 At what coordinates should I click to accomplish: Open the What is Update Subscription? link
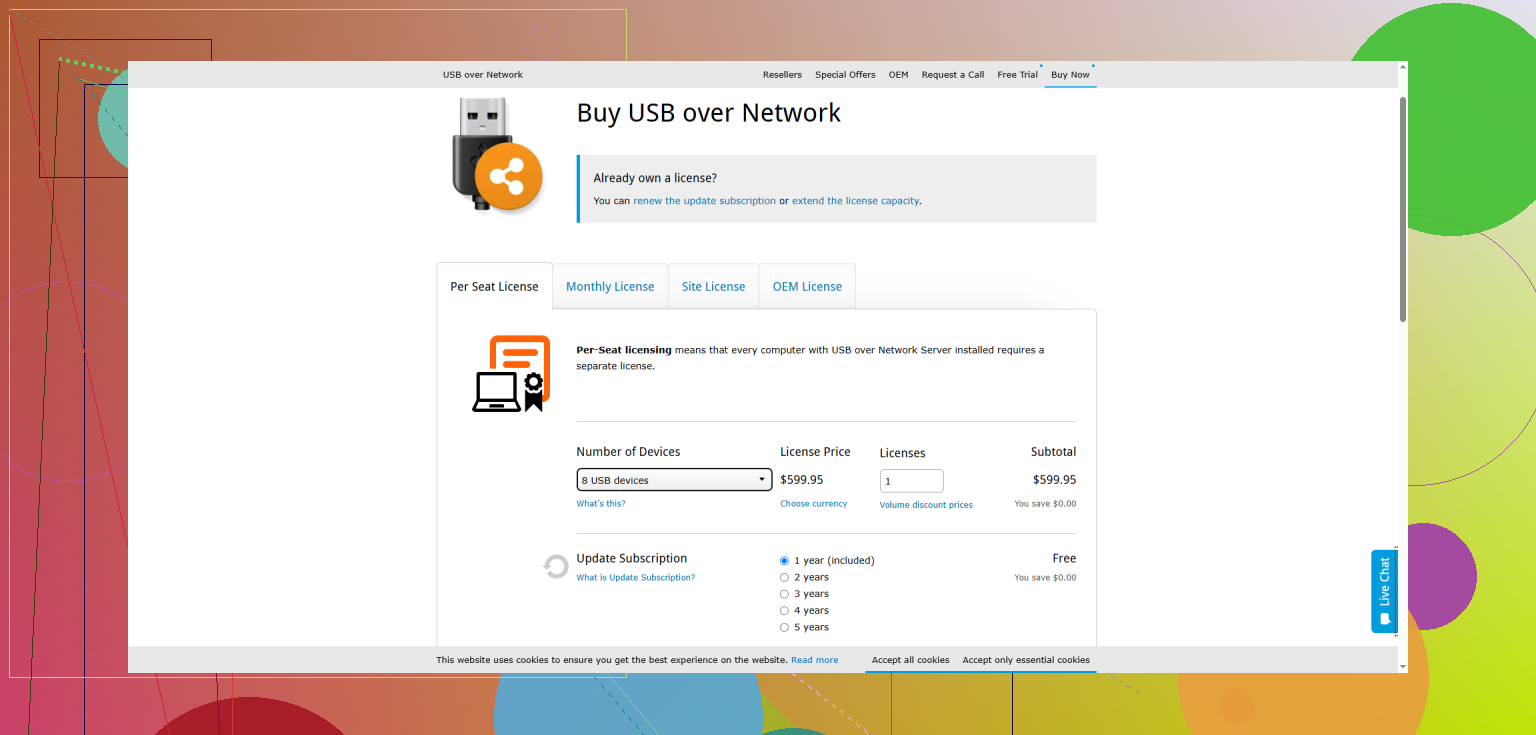635,578
